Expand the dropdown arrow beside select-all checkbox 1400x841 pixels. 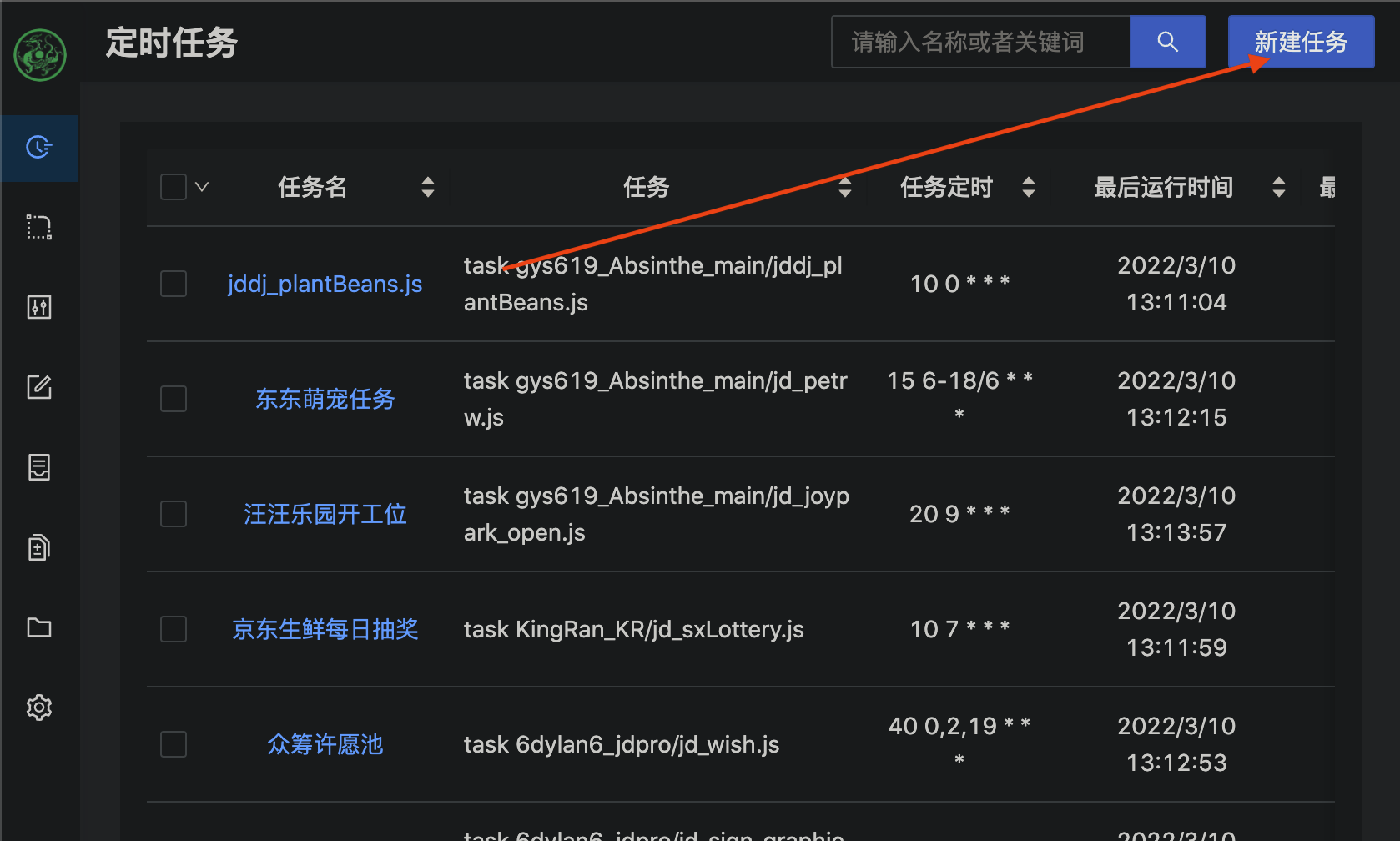[202, 186]
